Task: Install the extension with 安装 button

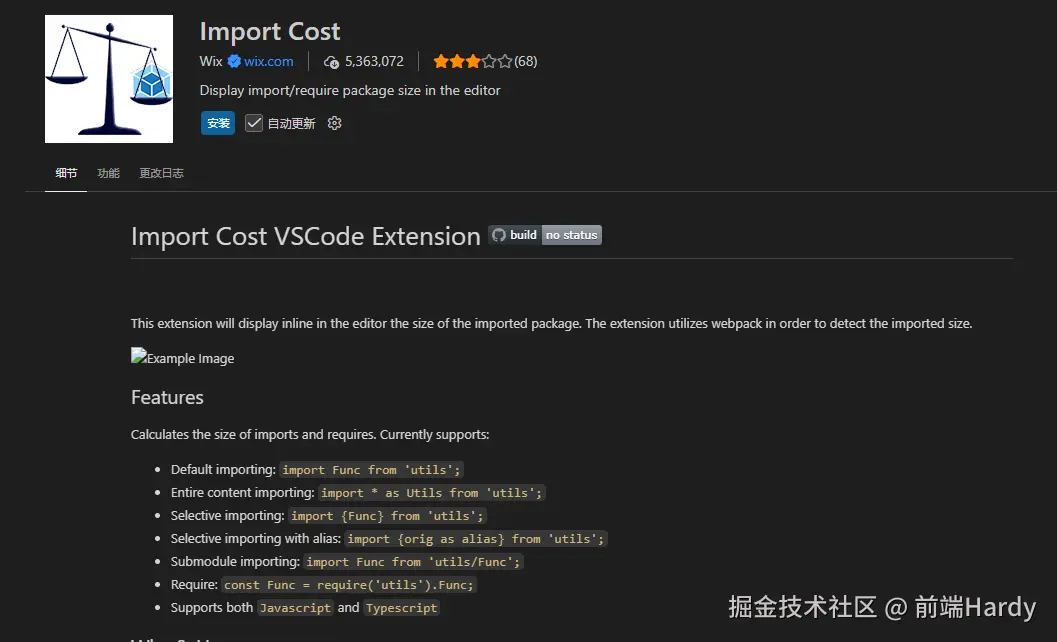Action: tap(218, 123)
